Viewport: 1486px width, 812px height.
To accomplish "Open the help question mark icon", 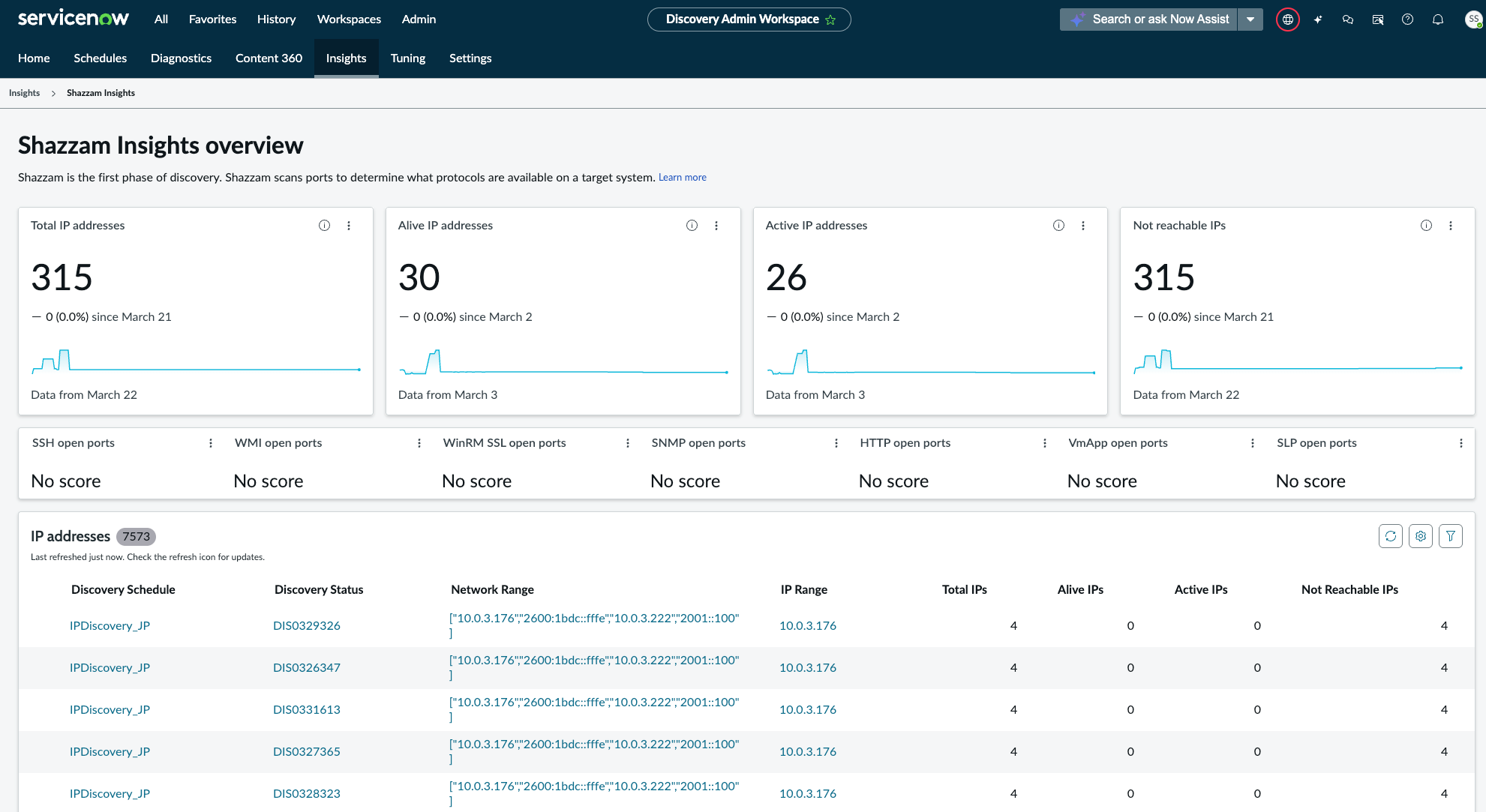I will coord(1408,19).
